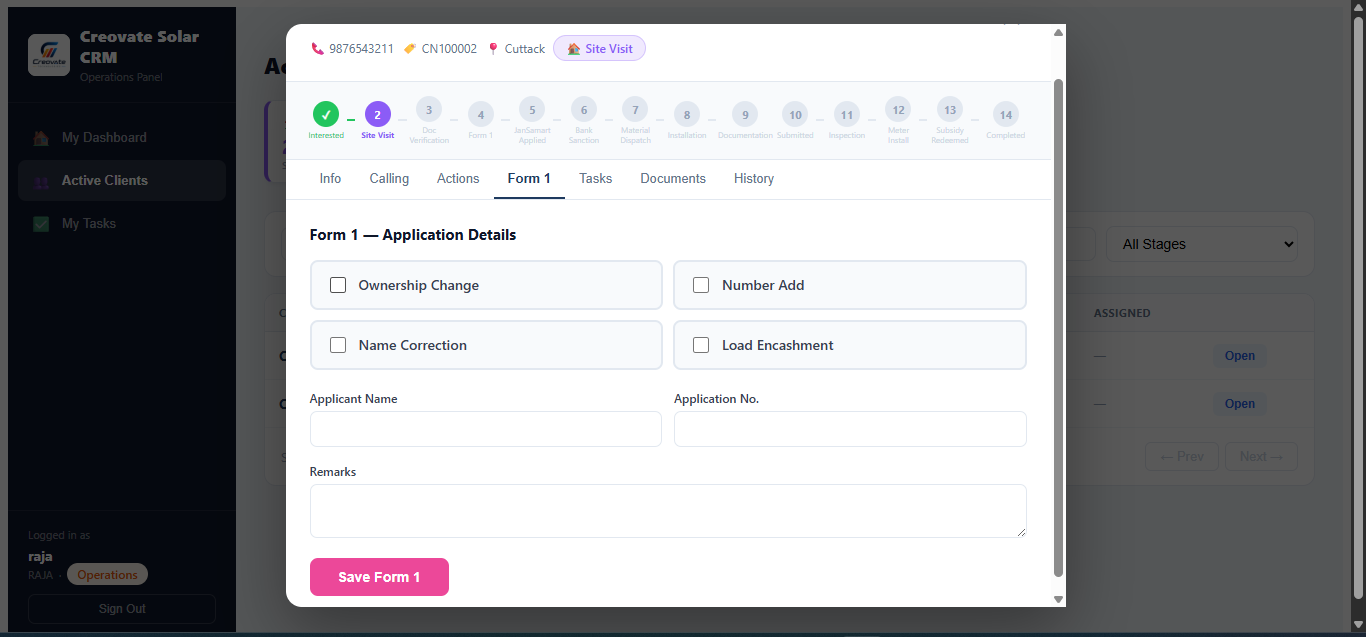This screenshot has width=1366, height=637.
Task: Click the ASSIGNED column header
Action: (x=1122, y=313)
